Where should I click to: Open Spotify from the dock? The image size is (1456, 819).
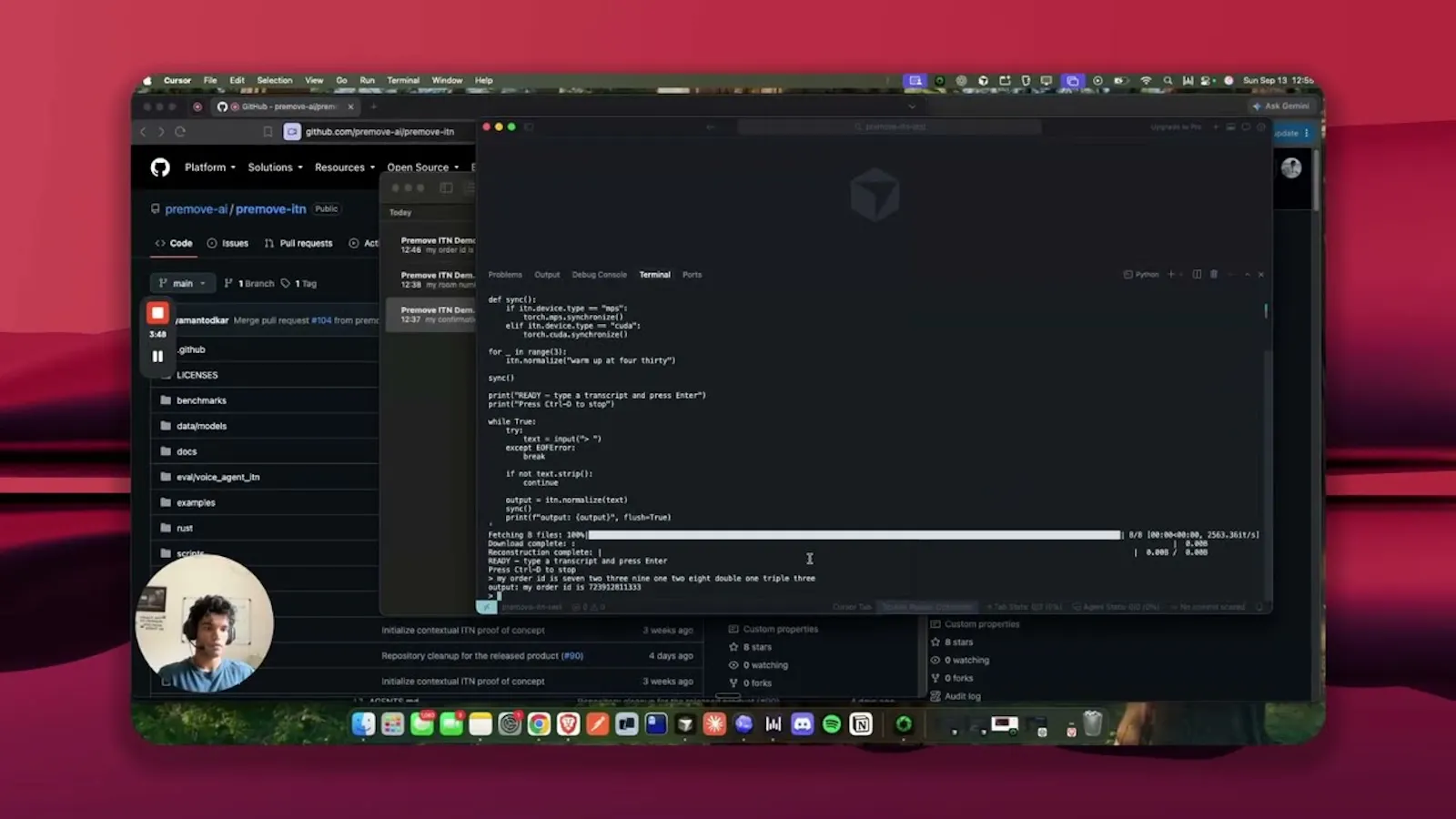[832, 723]
